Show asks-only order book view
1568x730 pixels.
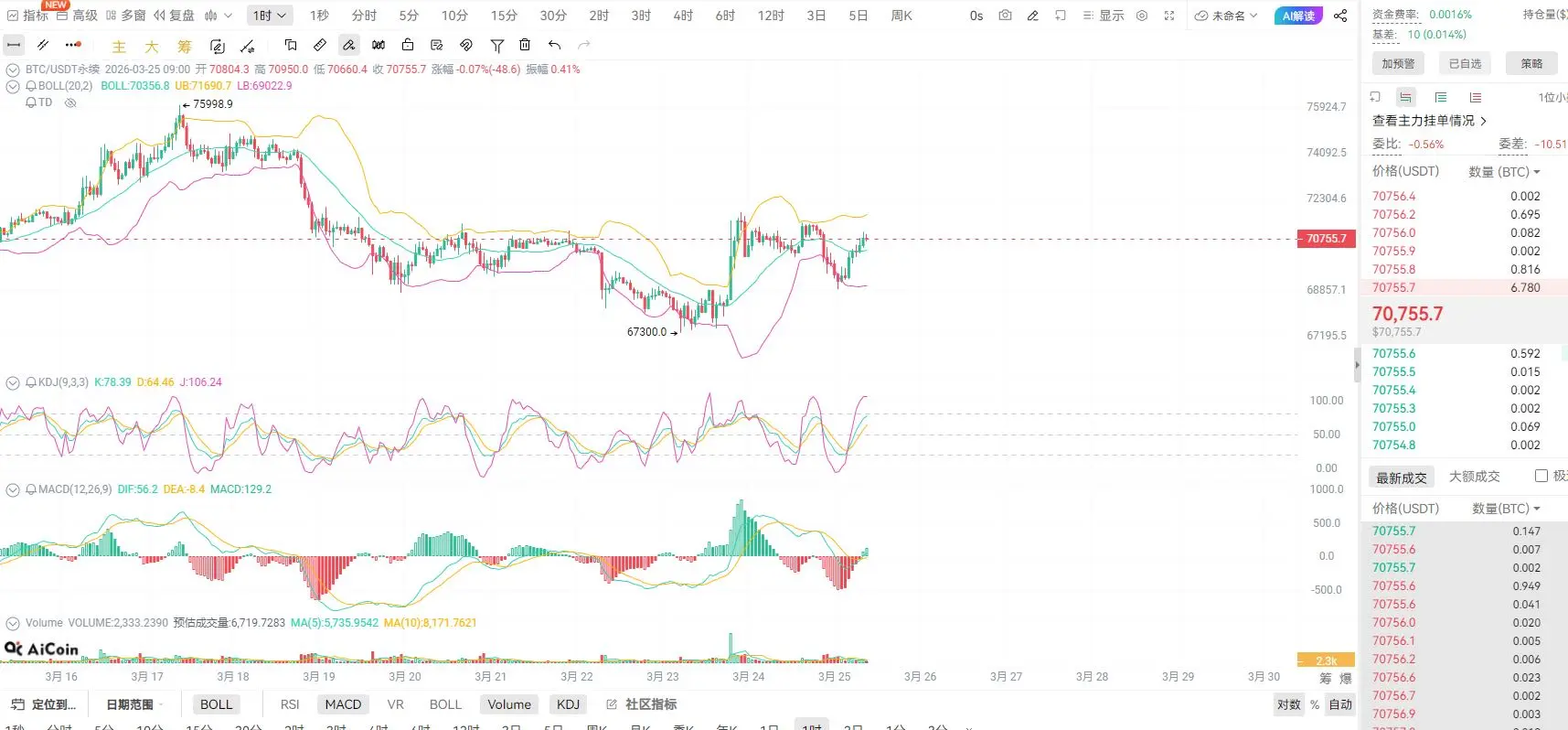(1476, 97)
